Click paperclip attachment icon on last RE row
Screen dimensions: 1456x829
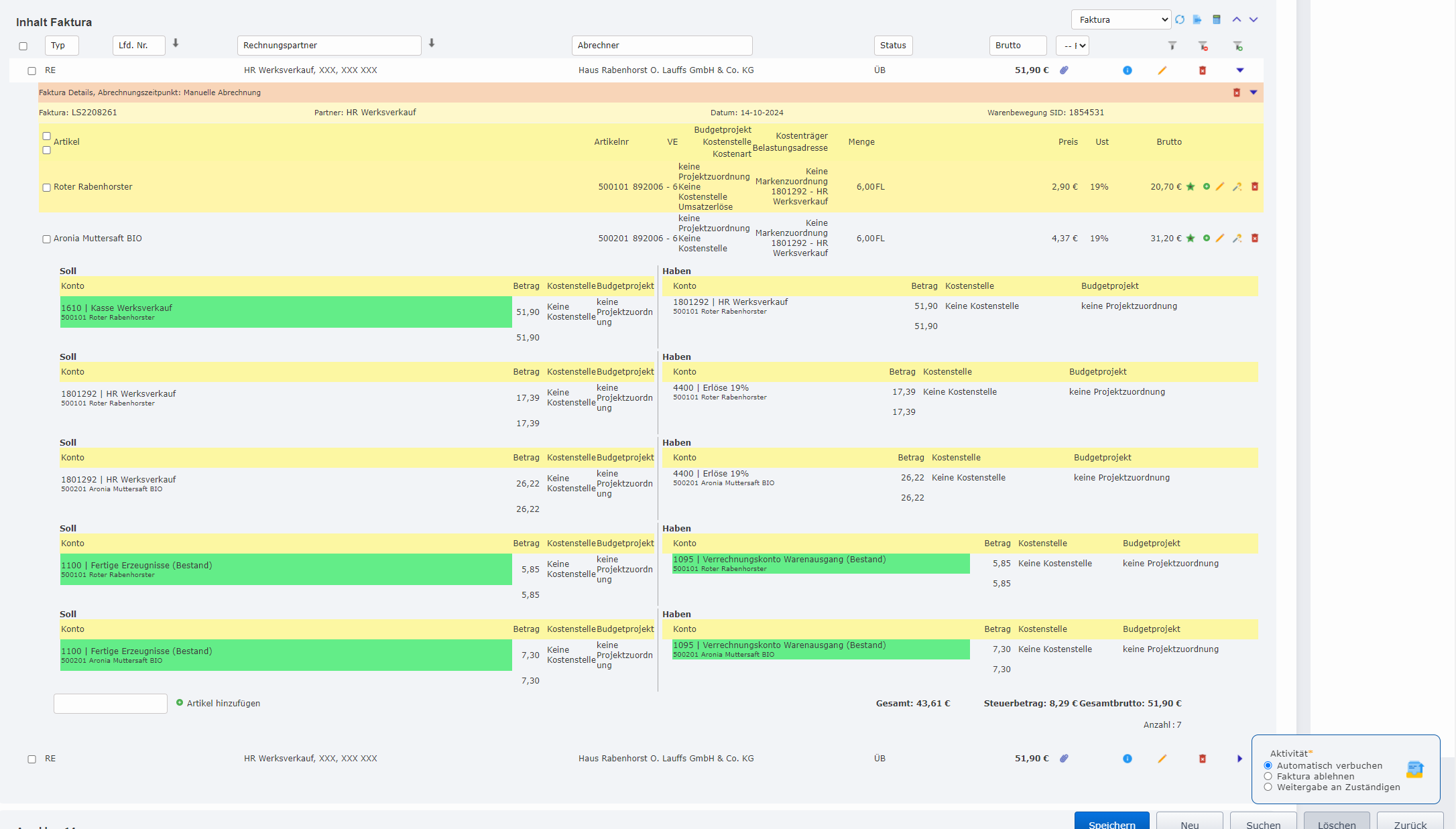point(1064,759)
